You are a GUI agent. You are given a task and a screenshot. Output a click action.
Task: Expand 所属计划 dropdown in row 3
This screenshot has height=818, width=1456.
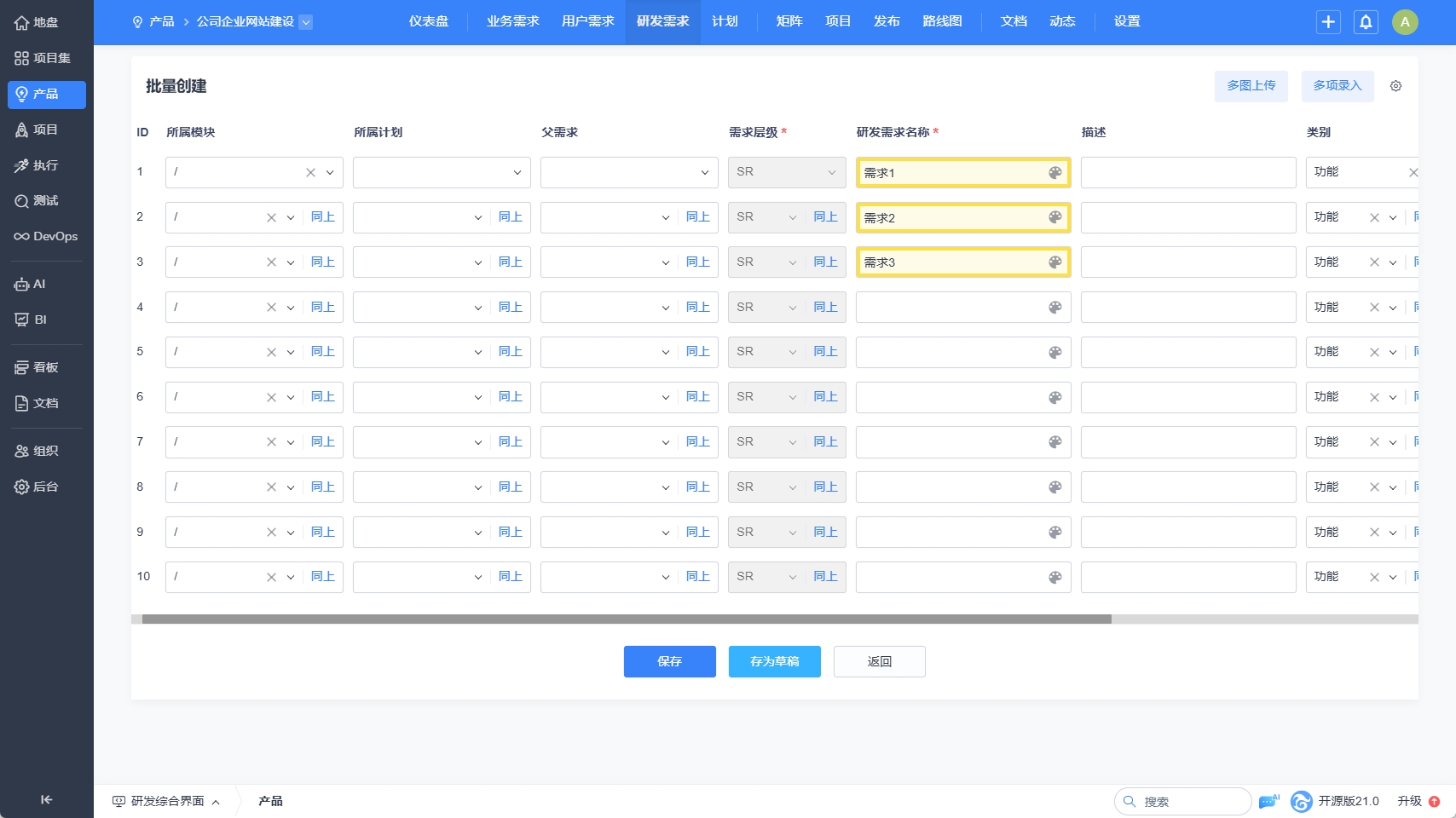[477, 263]
